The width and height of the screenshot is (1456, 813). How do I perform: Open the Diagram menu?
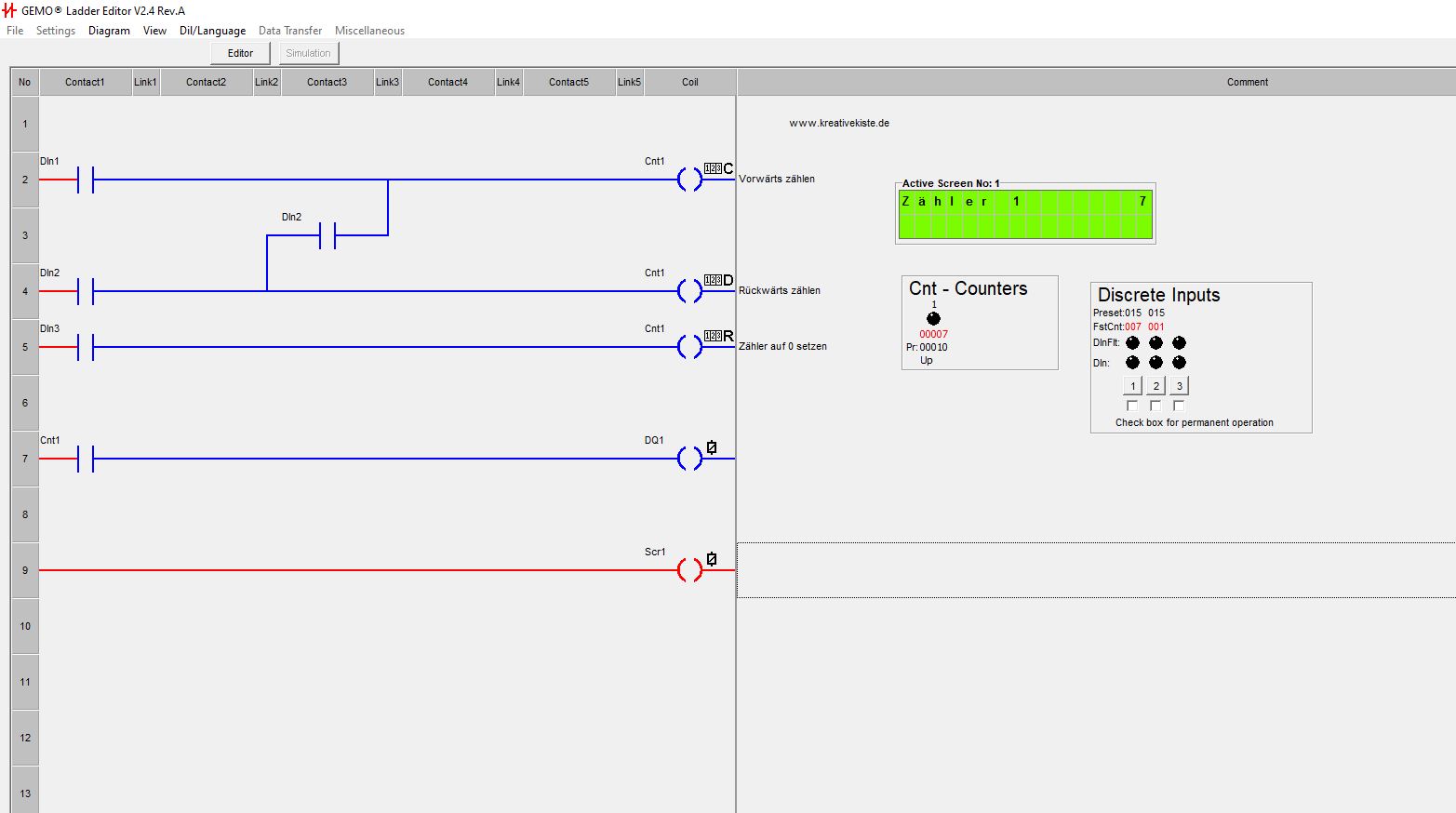coord(109,31)
